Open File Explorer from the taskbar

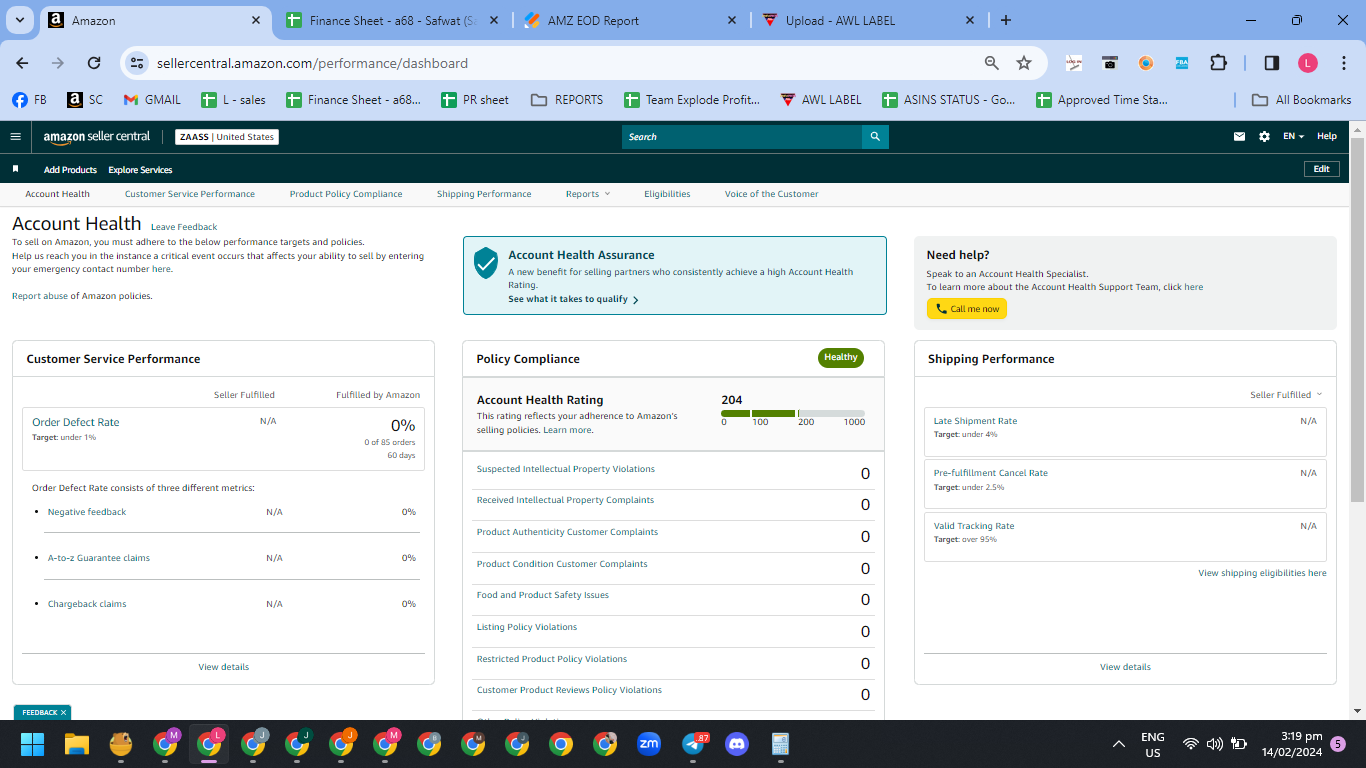click(77, 744)
